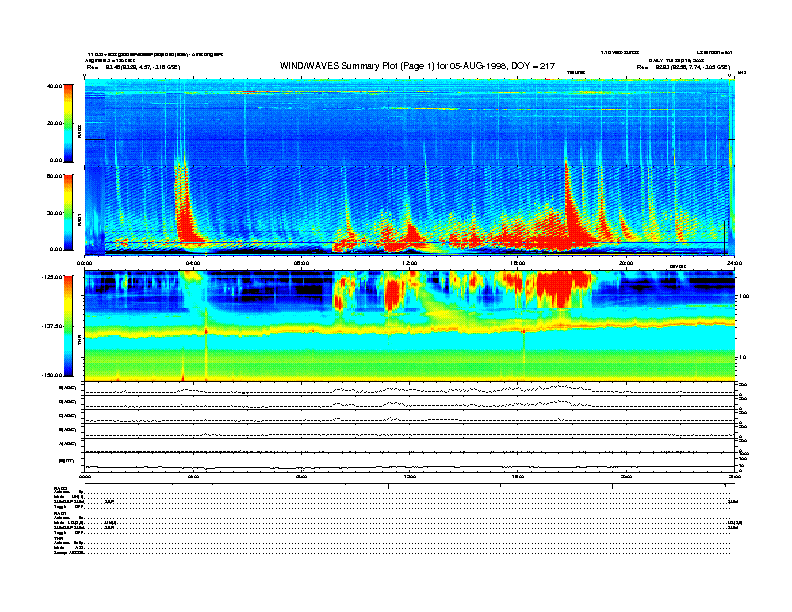The width and height of the screenshot is (792, 612).
Task: Click the -150.00 color scale label
Action: 52,375
